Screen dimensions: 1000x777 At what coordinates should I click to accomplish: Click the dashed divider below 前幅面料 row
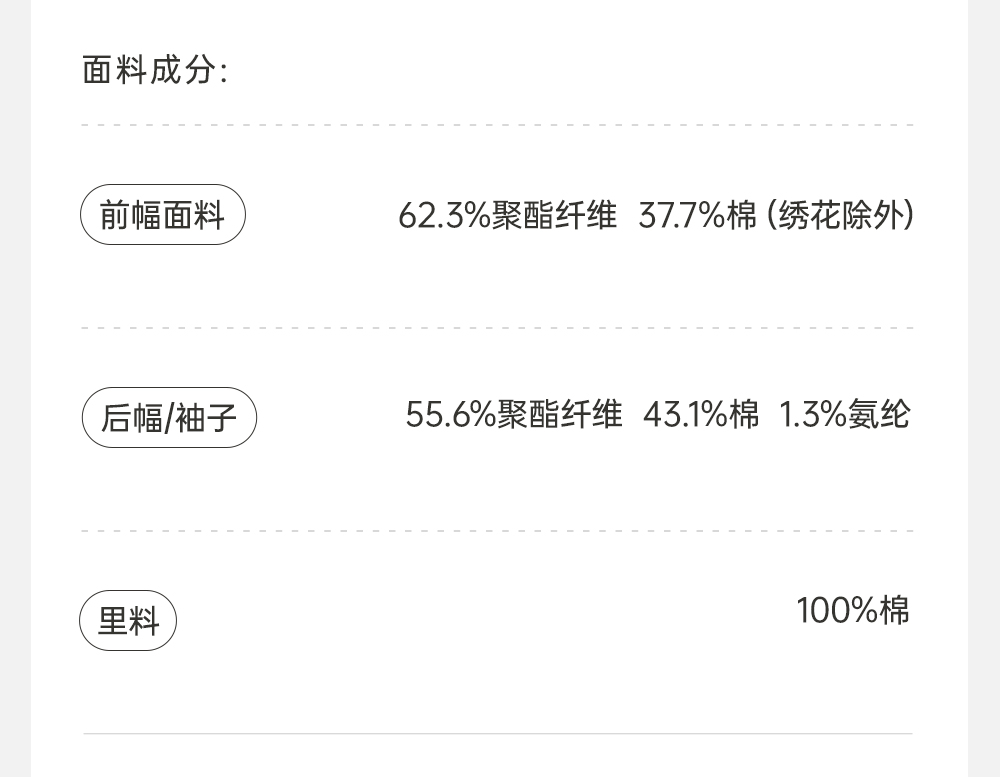498,328
